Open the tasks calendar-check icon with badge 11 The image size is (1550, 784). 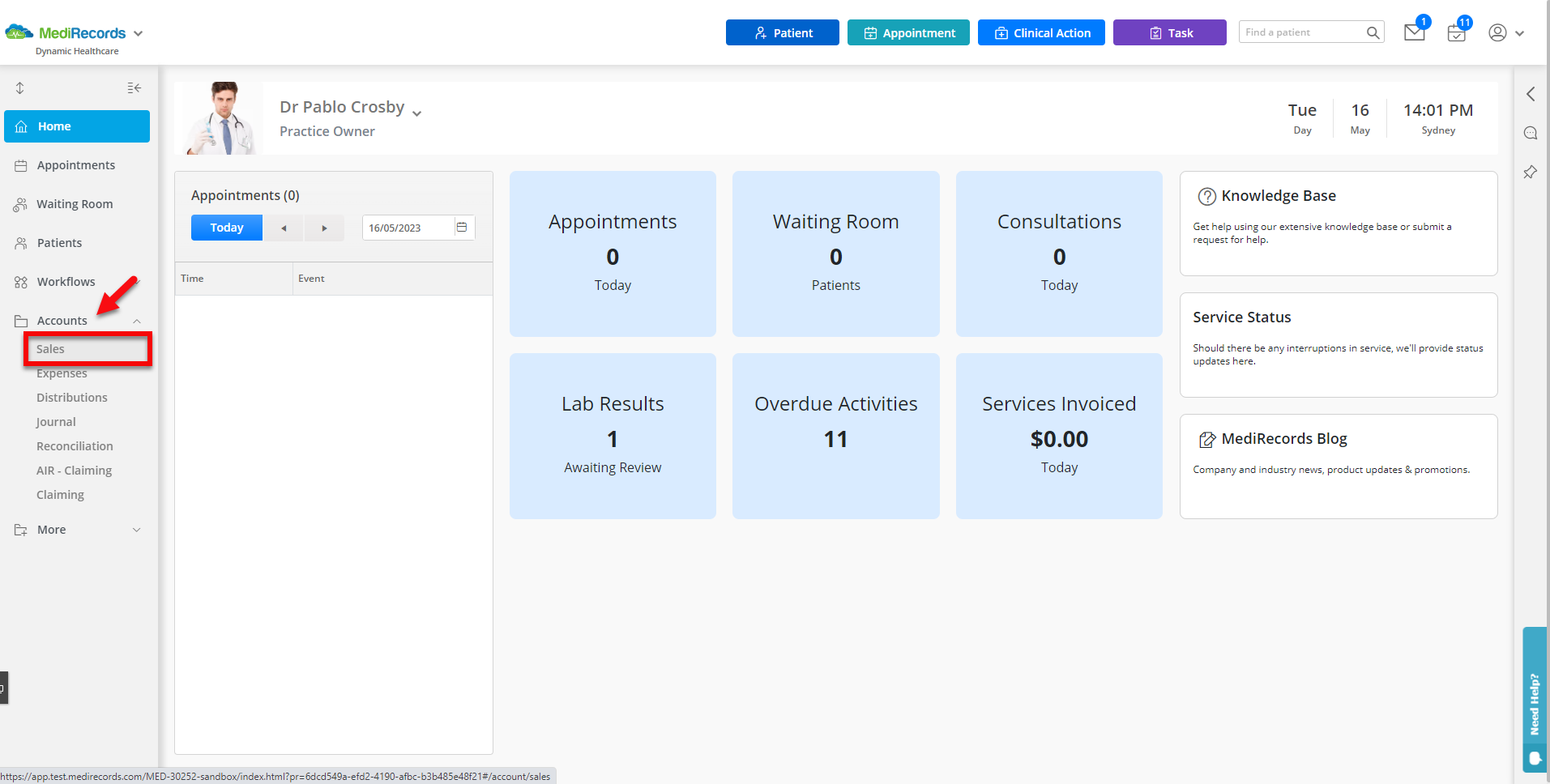pos(1457,34)
